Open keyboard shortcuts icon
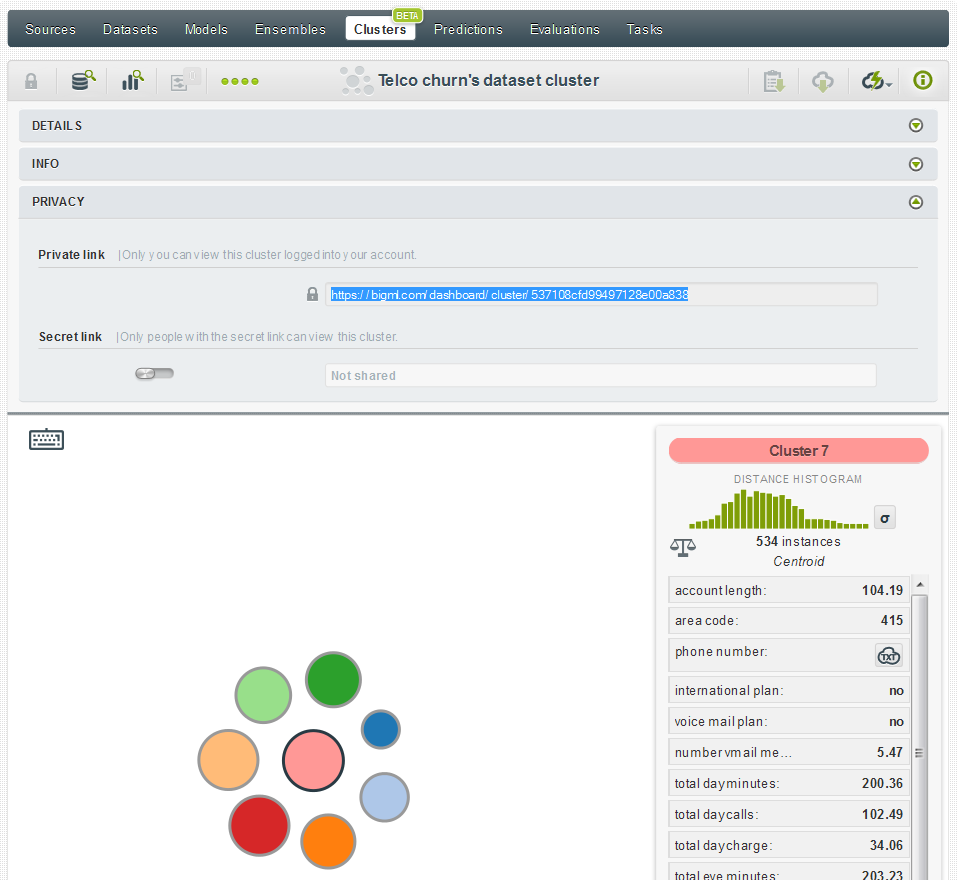 tap(46, 439)
